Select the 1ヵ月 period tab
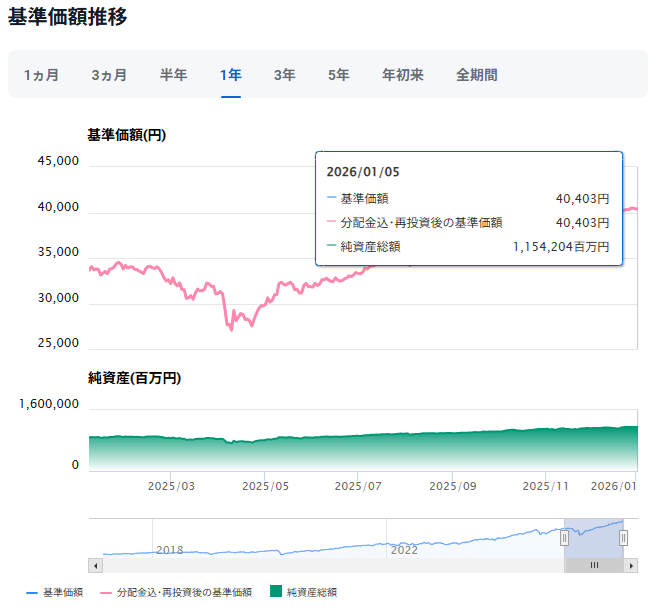 click(41, 75)
